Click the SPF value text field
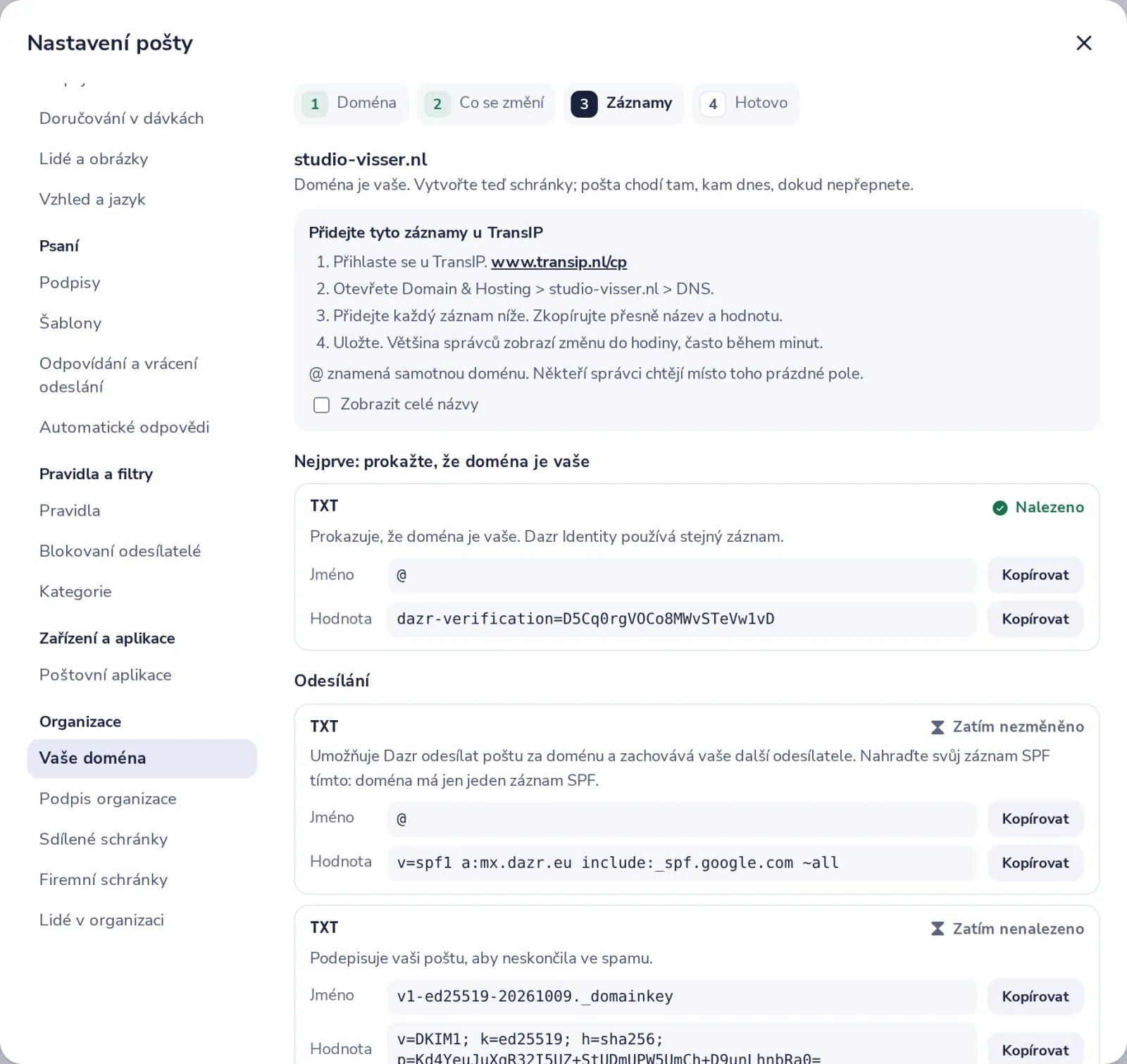This screenshot has width=1127, height=1064. (x=682, y=862)
